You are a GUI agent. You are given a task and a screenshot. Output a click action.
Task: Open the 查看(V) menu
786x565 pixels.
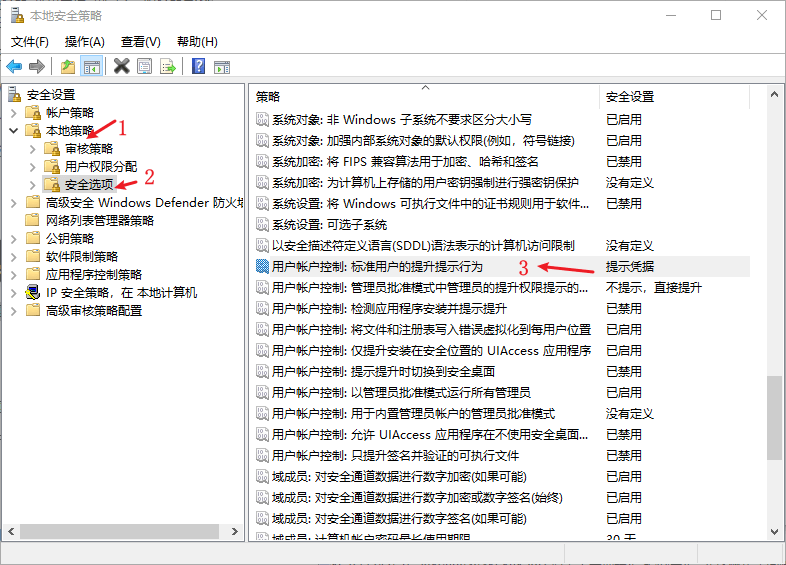pyautogui.click(x=140, y=41)
